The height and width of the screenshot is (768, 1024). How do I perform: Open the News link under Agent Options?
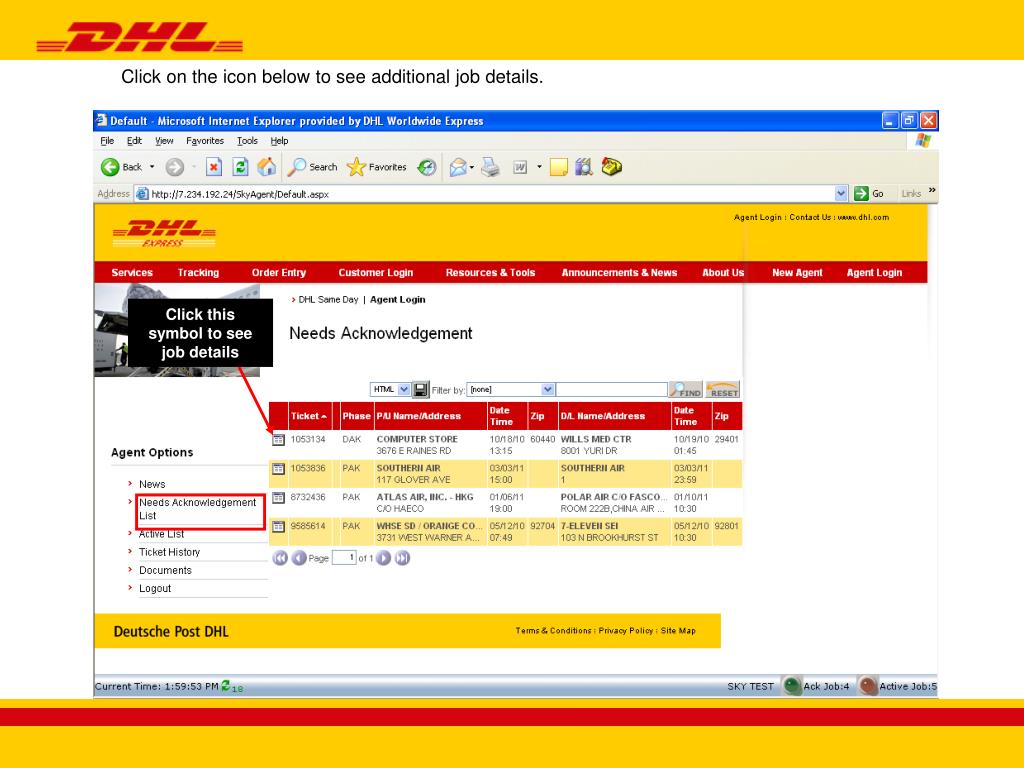[x=152, y=485]
